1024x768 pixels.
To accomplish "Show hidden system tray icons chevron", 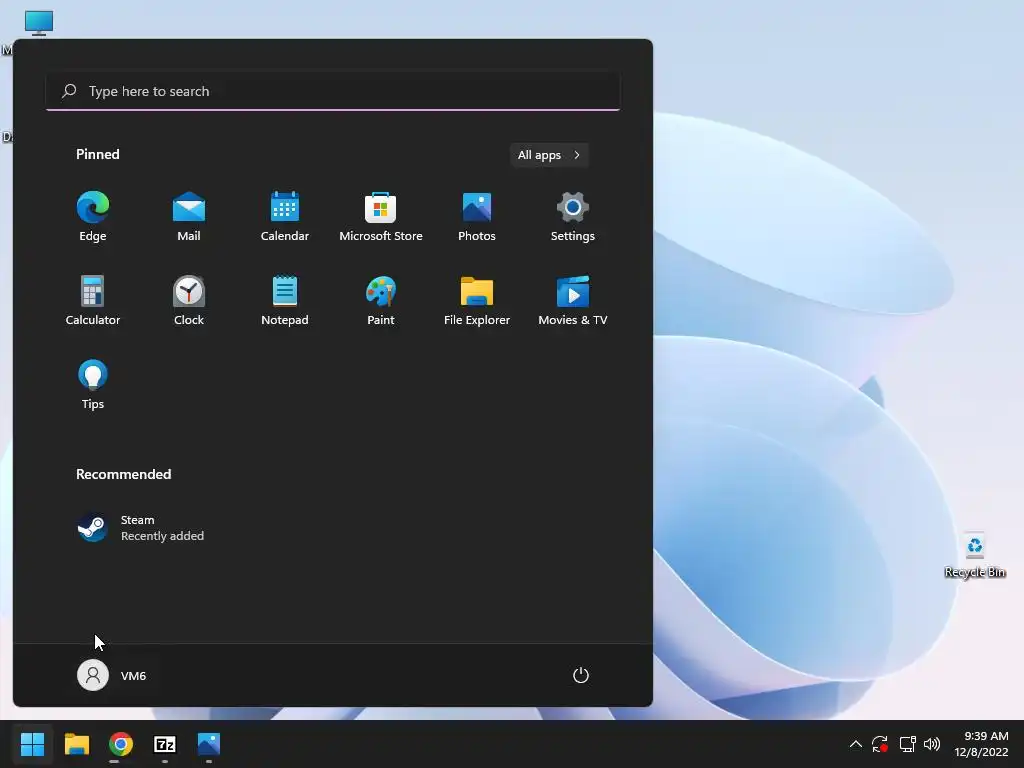I will pyautogui.click(x=856, y=744).
